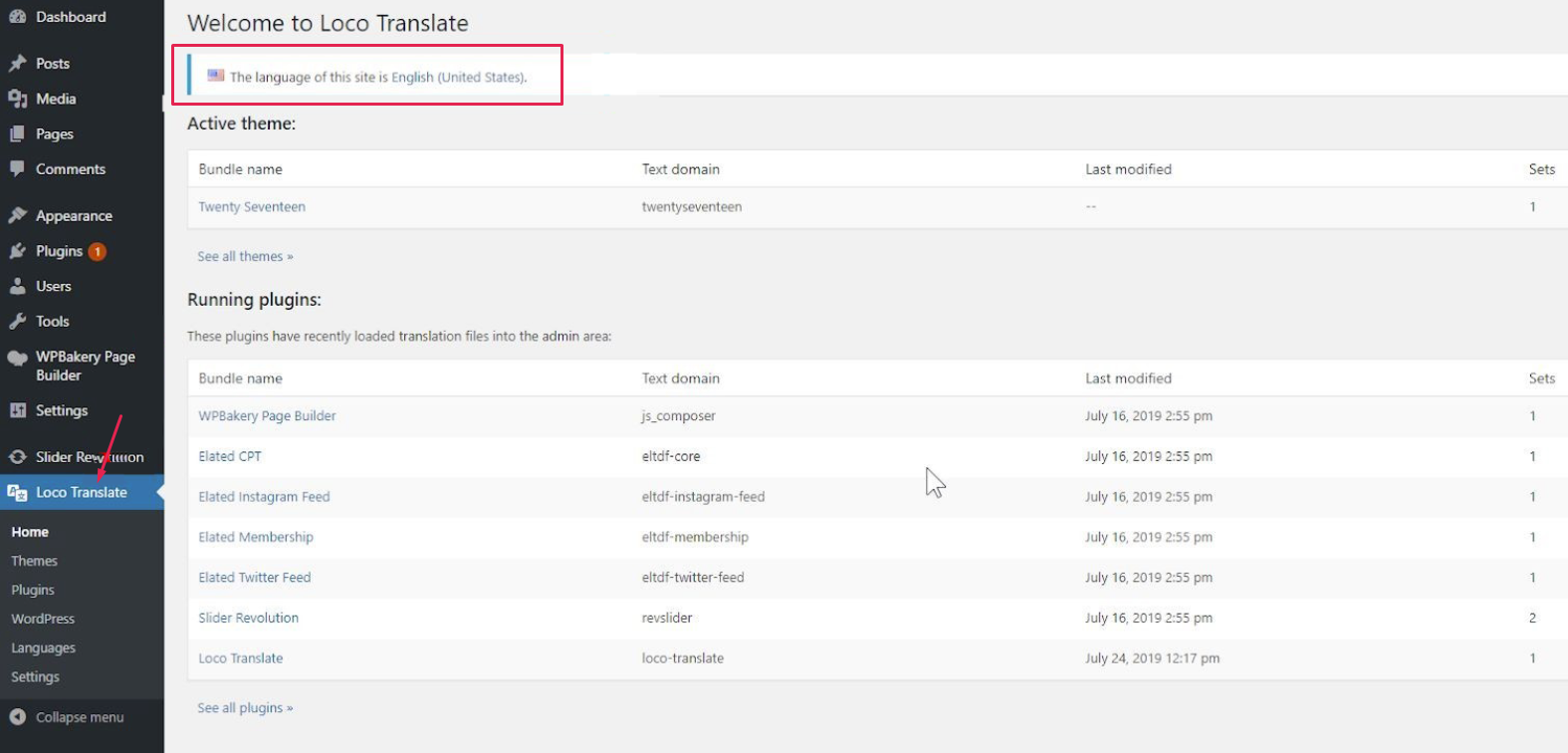Click the Welcome to Loco Translate heading

click(x=328, y=23)
